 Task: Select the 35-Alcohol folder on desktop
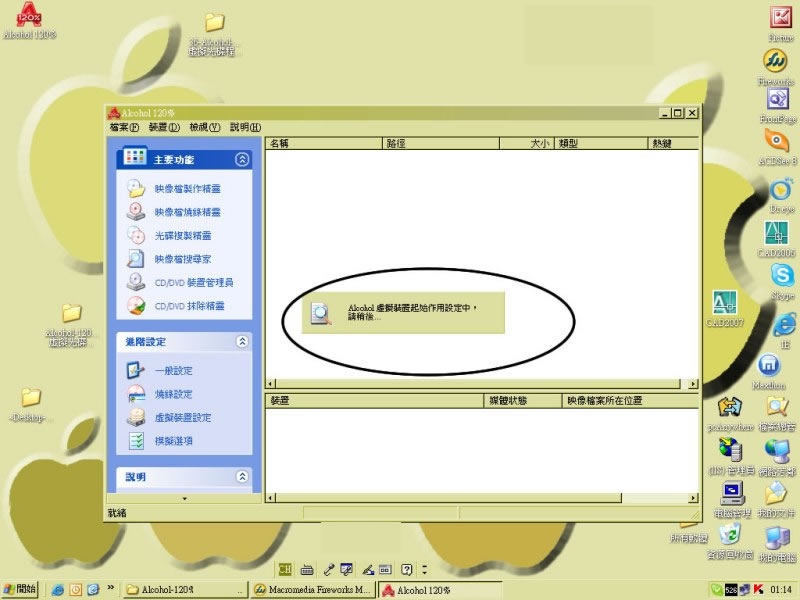(212, 35)
